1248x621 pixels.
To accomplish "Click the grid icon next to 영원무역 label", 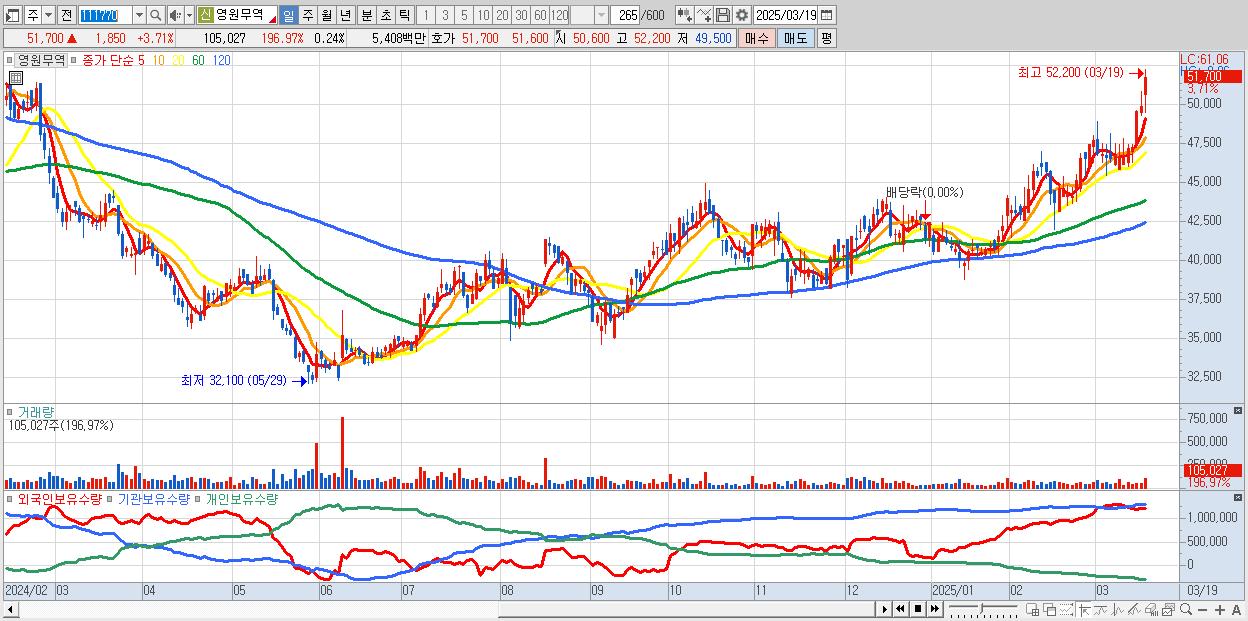I will [x=17, y=77].
